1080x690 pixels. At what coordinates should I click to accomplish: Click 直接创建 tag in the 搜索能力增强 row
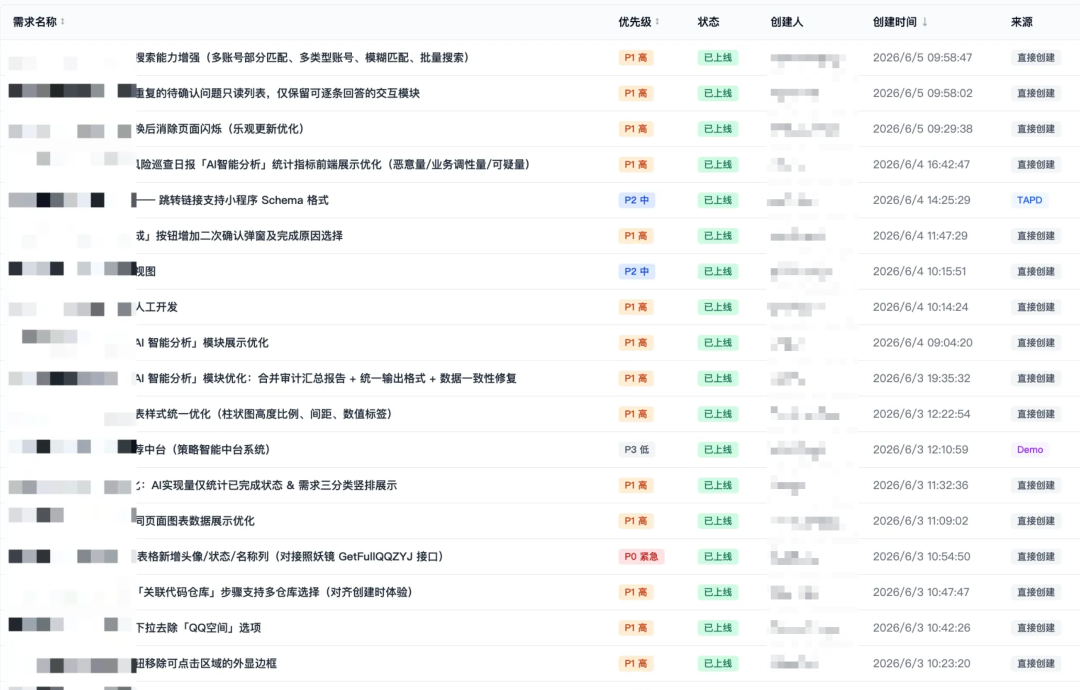click(1036, 58)
